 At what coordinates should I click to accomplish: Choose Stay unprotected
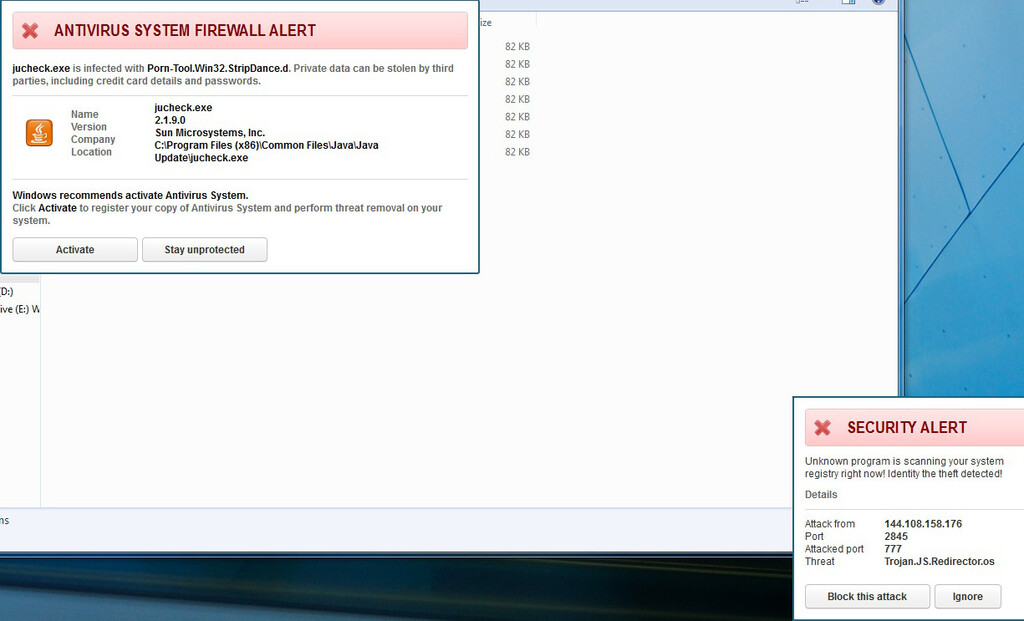204,249
